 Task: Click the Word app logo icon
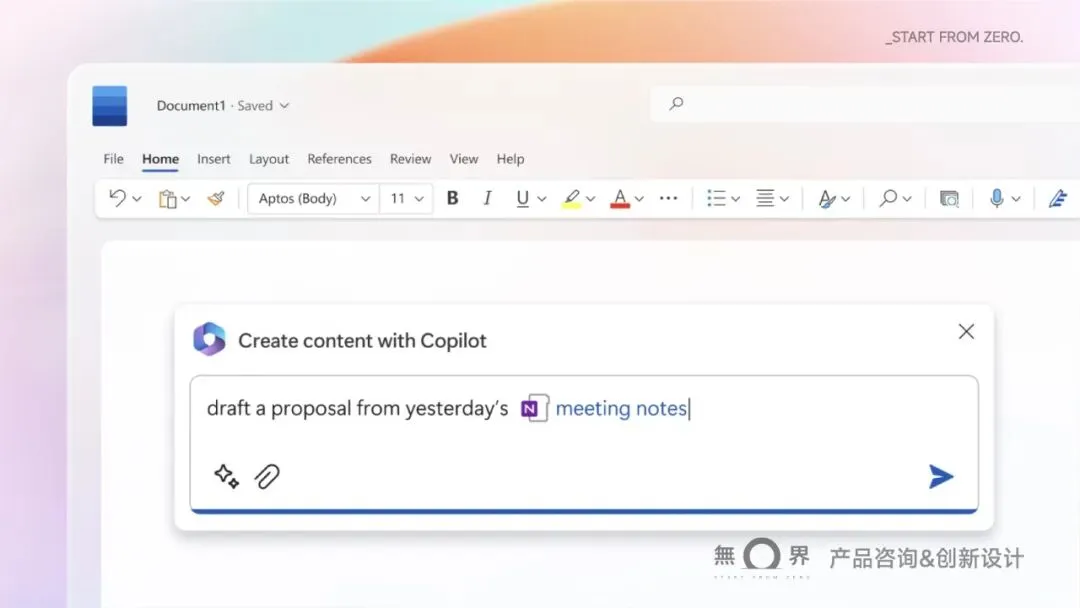[x=110, y=106]
